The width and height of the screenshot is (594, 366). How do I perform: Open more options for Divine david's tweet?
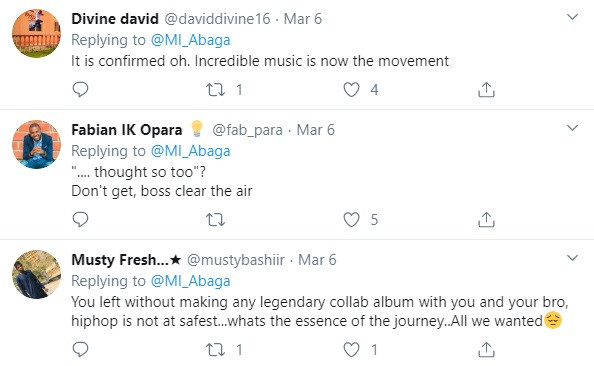coord(572,17)
